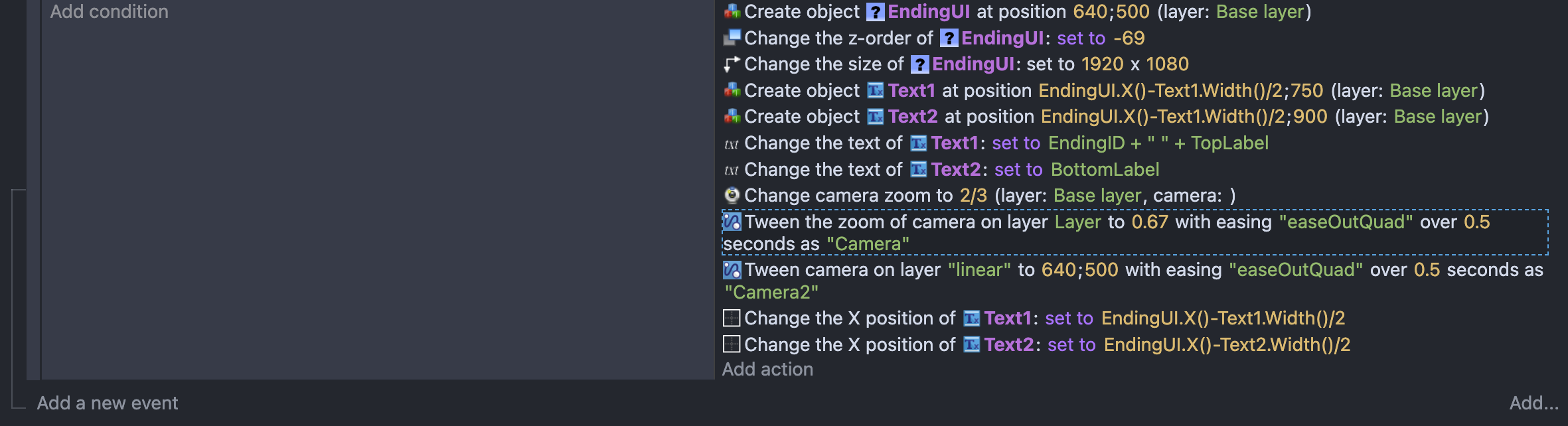Click the text icon of Change text of Text2 action

click(x=732, y=170)
